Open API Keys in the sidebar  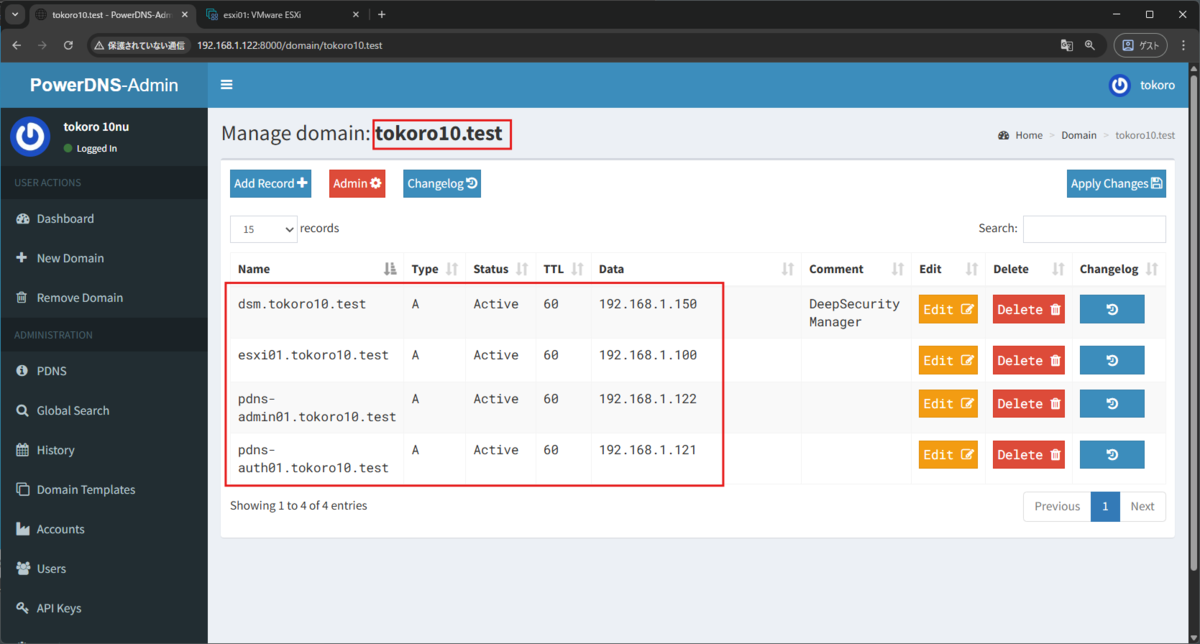(59, 608)
